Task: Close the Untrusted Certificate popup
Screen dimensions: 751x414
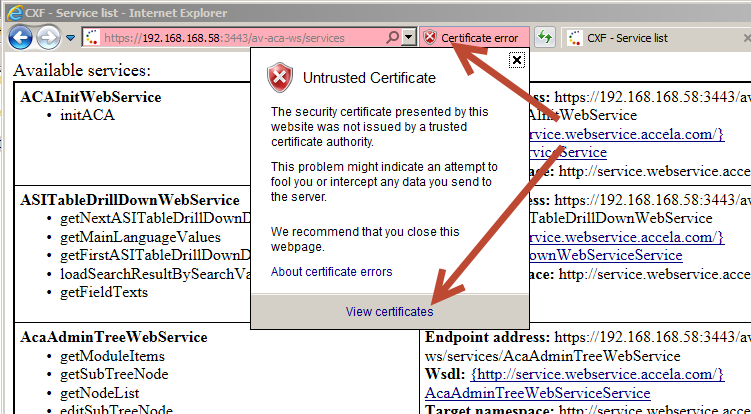Action: pyautogui.click(x=516, y=60)
